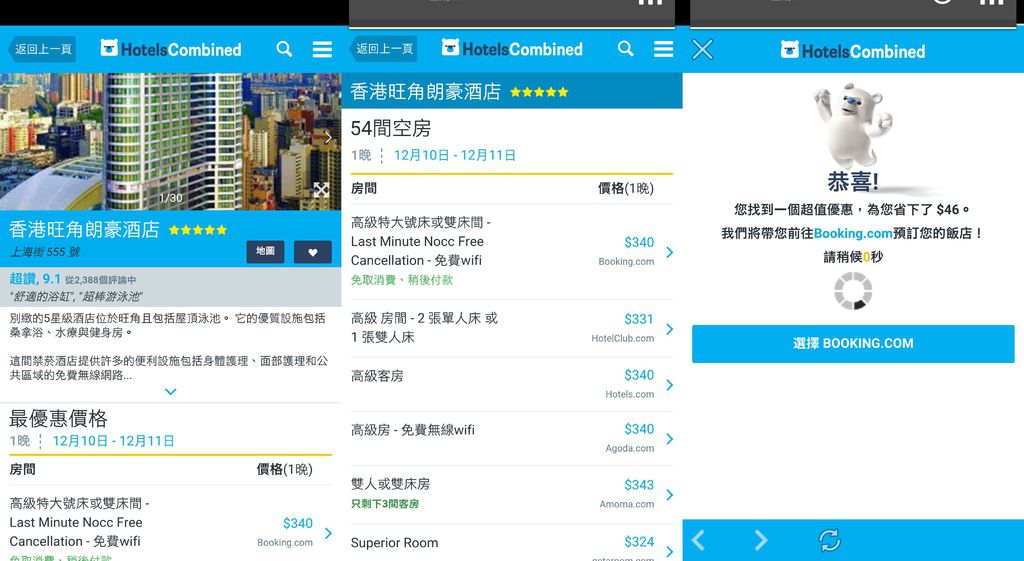The height and width of the screenshot is (561, 1024).
Task: Advance hotel photo with right arrow
Action: pyautogui.click(x=328, y=137)
